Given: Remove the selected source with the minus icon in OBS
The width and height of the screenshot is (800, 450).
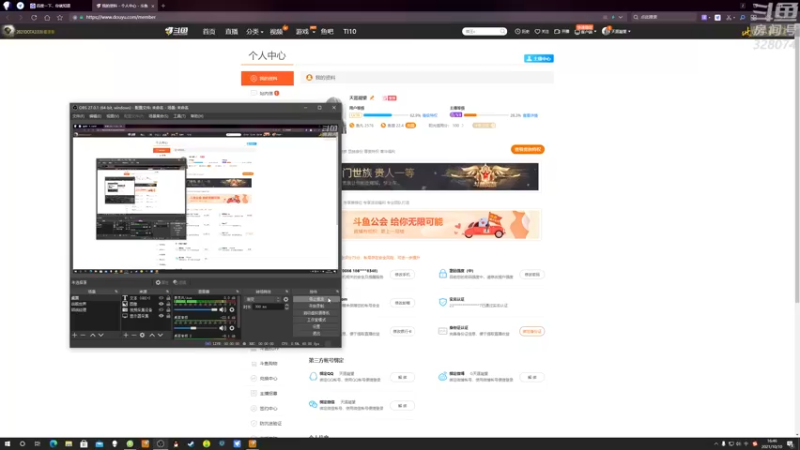Looking at the screenshot, I should click(x=134, y=335).
